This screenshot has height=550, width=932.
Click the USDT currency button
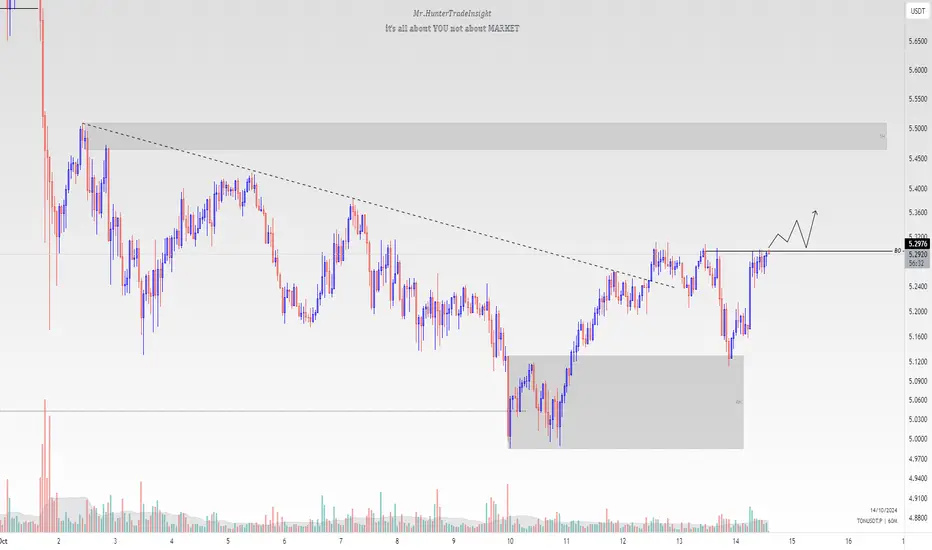click(x=917, y=11)
